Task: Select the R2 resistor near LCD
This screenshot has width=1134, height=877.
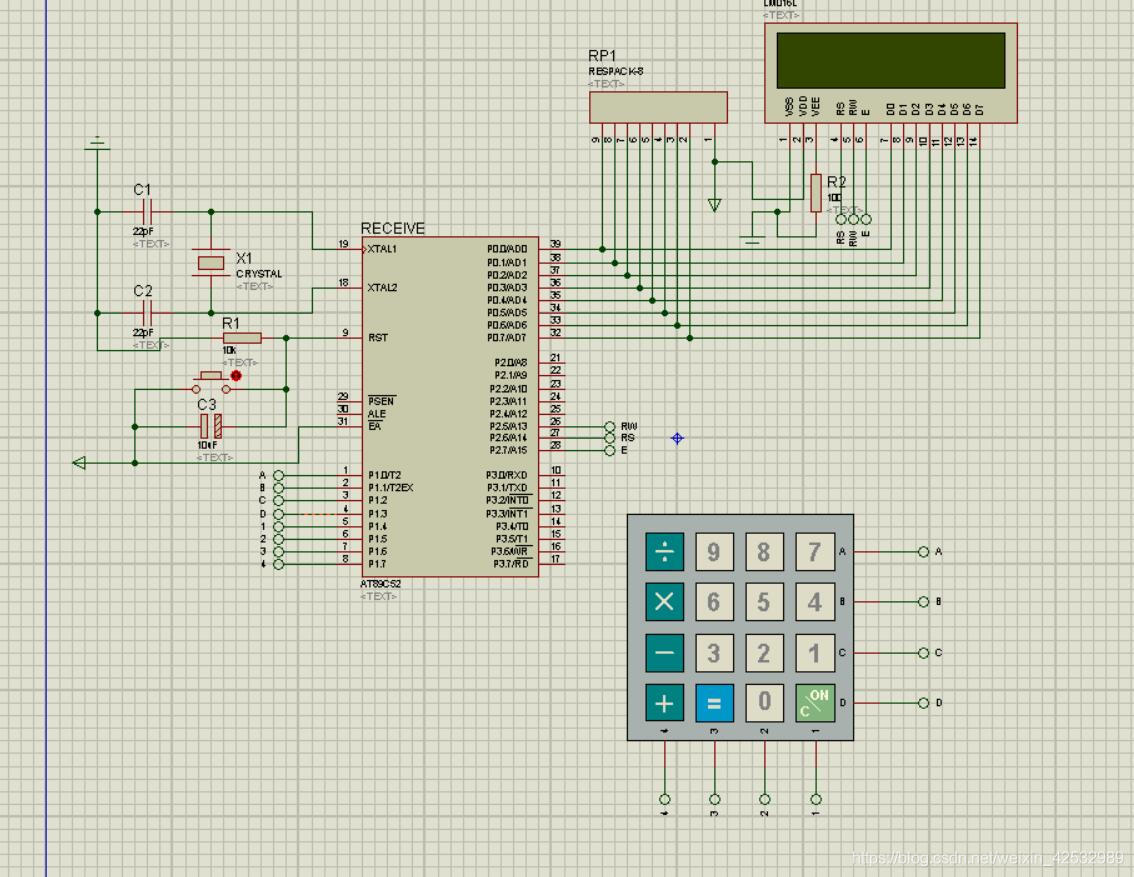Action: tap(816, 192)
